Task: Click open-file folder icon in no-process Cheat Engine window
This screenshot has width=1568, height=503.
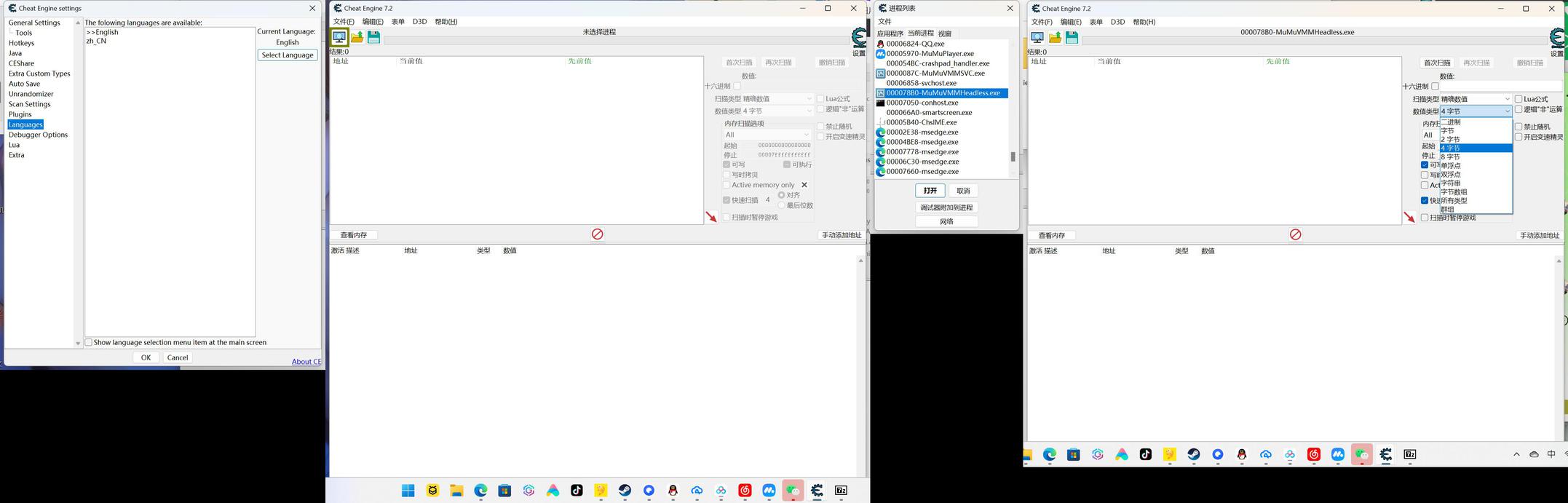Action: (x=357, y=37)
